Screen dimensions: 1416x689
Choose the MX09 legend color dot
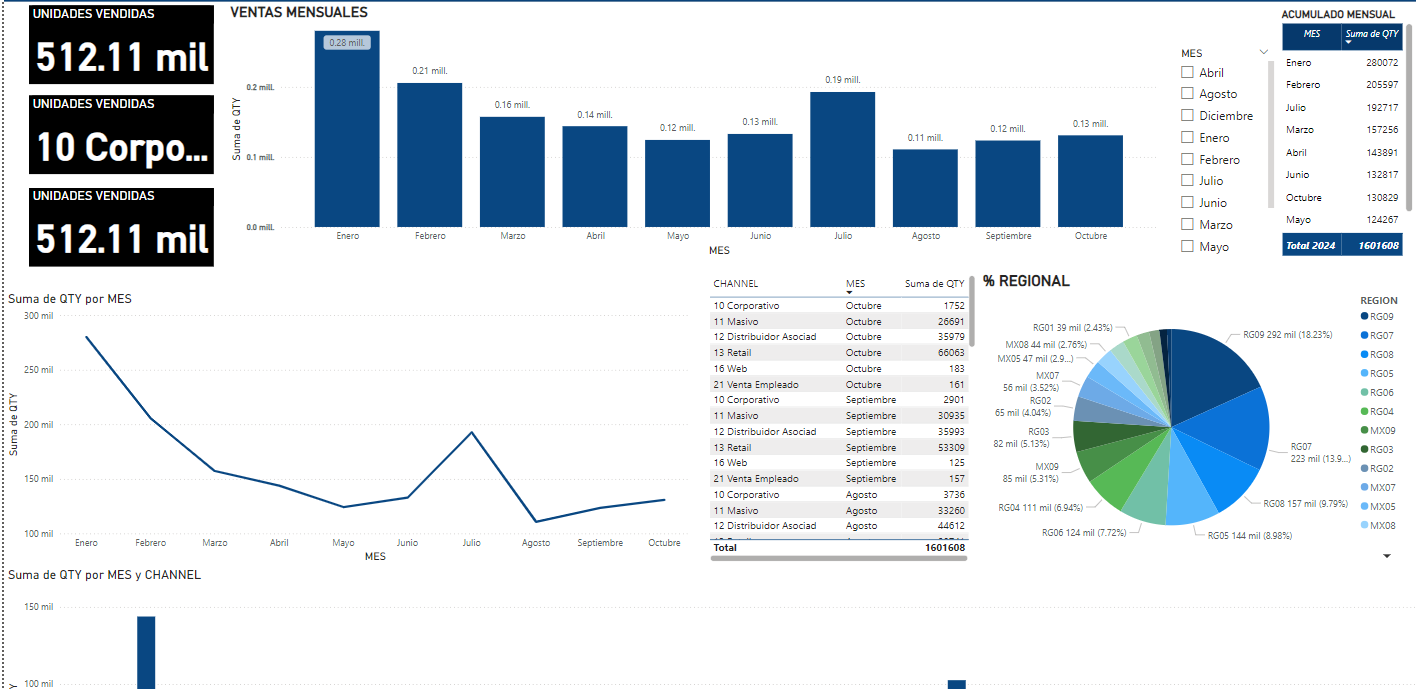coord(1364,430)
